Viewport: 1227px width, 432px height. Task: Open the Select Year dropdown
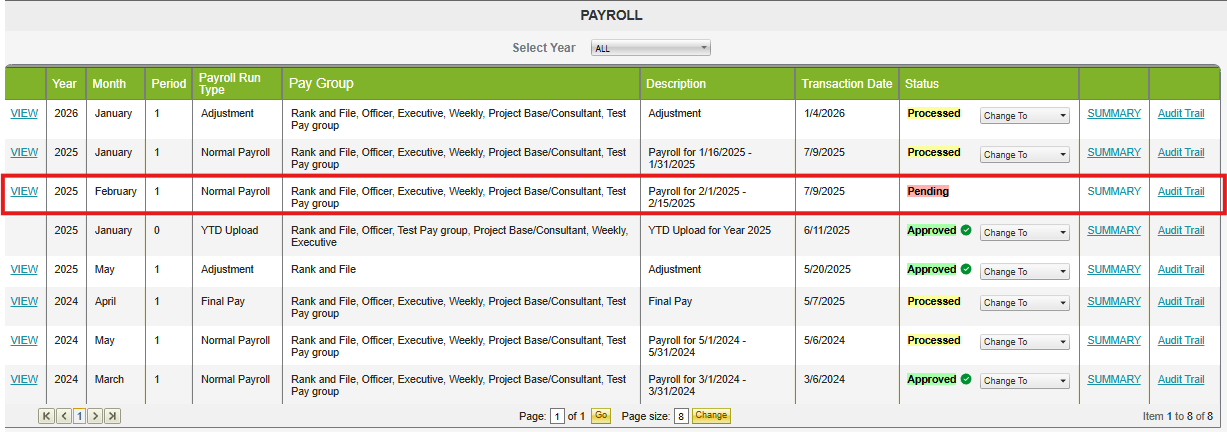pos(650,48)
